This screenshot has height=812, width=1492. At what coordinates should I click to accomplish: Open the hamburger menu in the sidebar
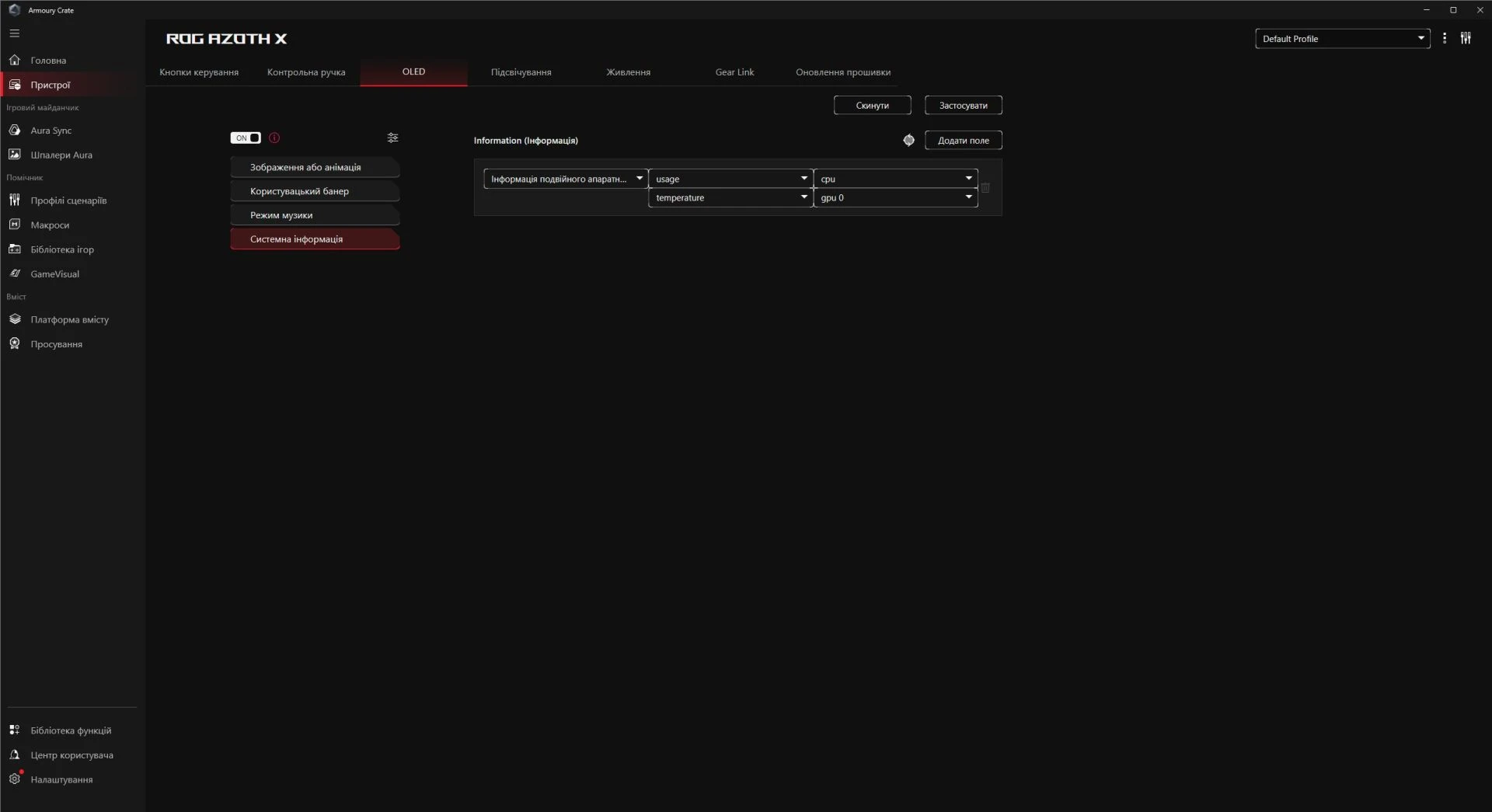(x=15, y=33)
